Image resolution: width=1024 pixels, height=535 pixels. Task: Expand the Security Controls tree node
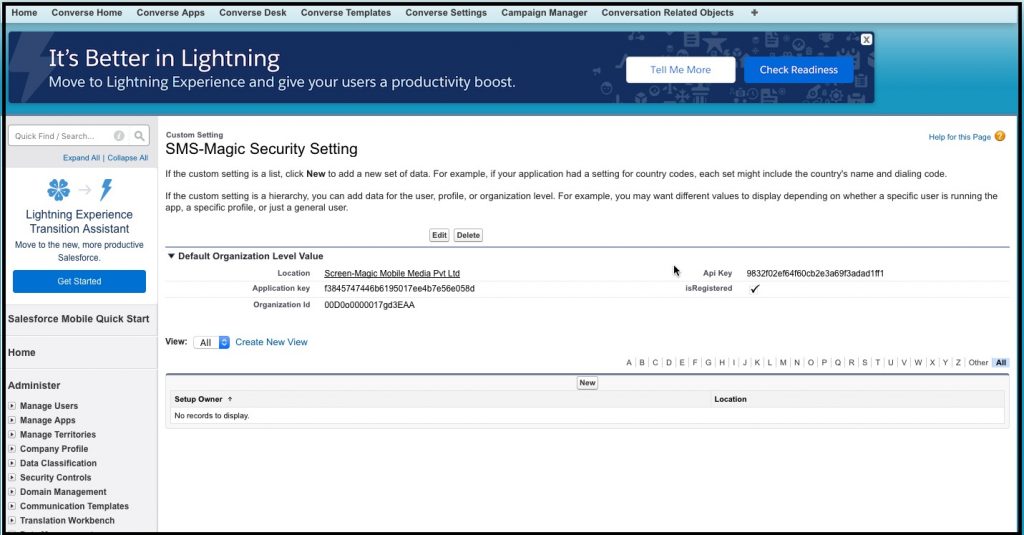coord(12,478)
